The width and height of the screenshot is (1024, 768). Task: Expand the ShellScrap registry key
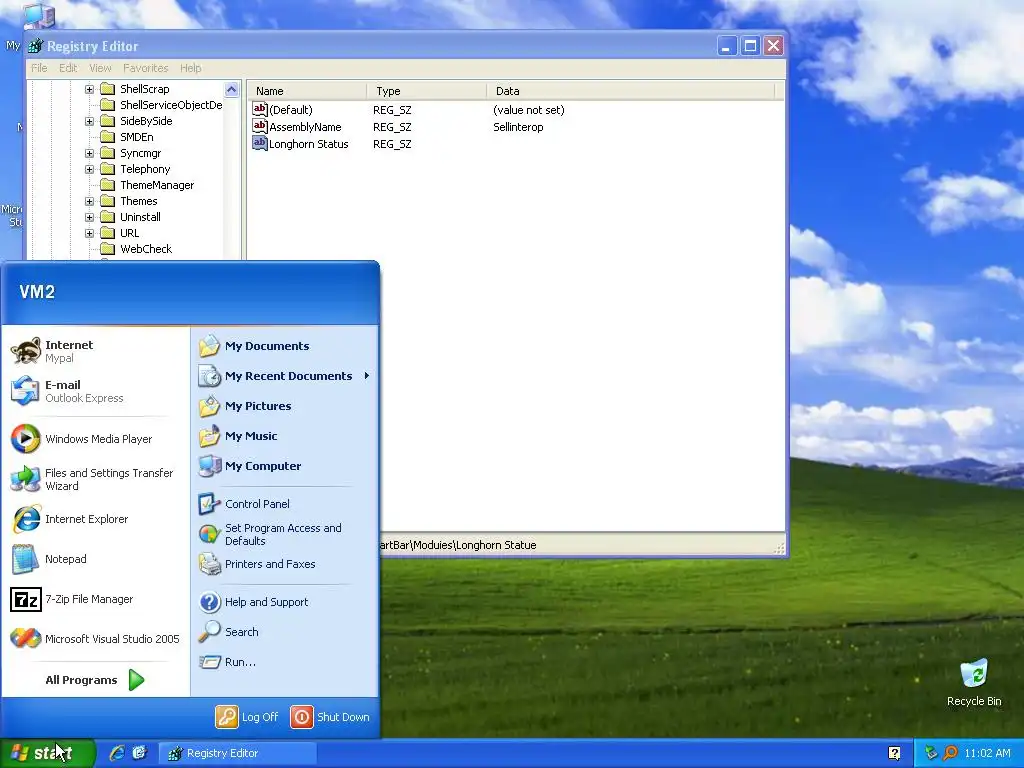coord(89,89)
